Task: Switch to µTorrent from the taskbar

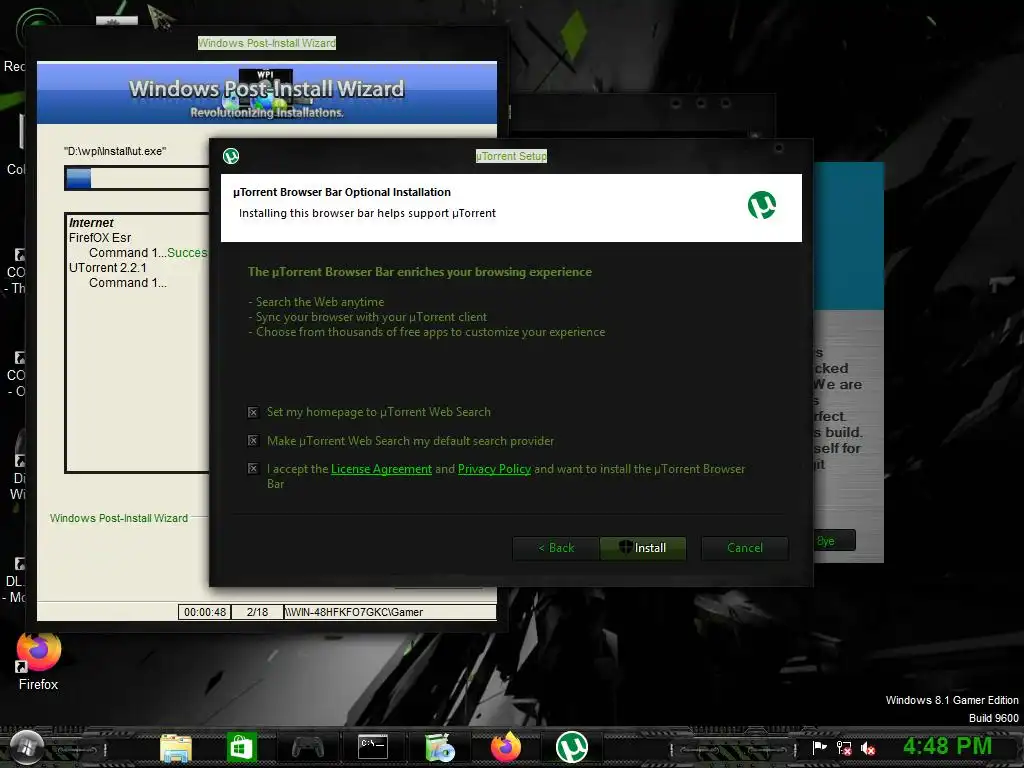Action: 571,747
